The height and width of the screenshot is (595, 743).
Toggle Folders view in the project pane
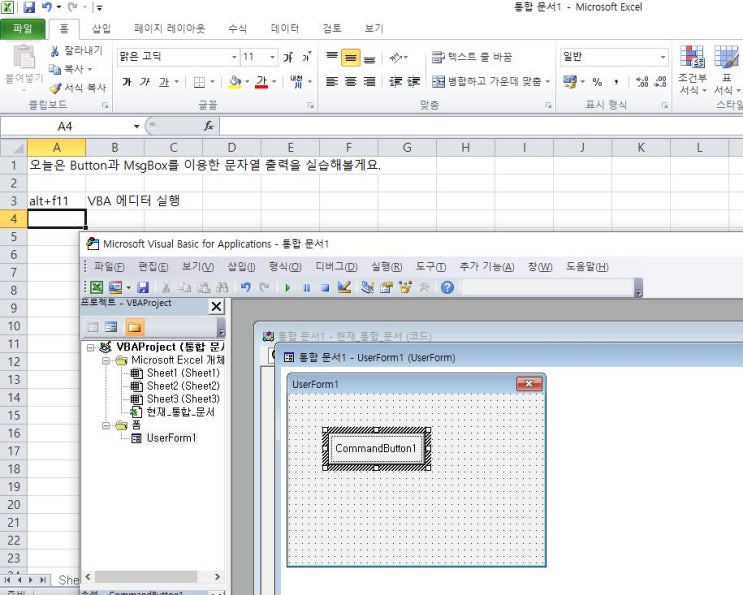tap(135, 327)
